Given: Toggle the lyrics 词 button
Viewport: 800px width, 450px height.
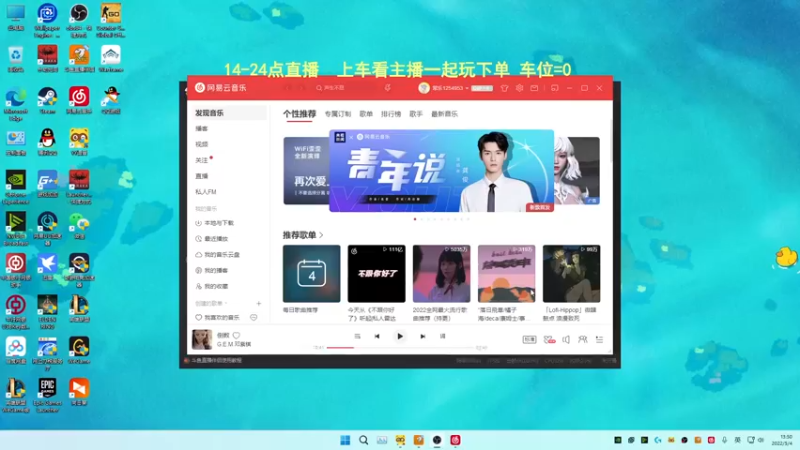Looking at the screenshot, I should pos(442,336).
